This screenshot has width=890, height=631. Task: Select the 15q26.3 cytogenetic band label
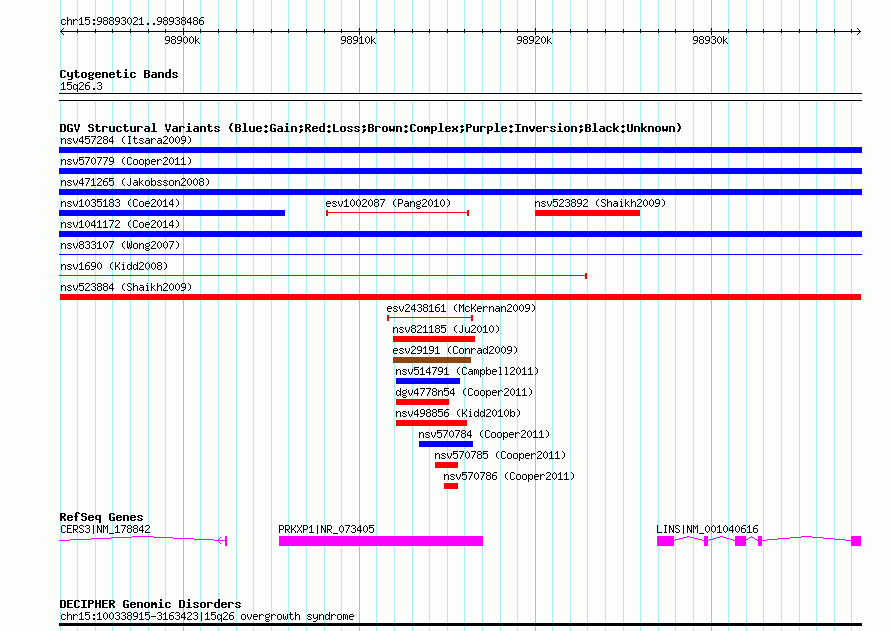point(80,86)
